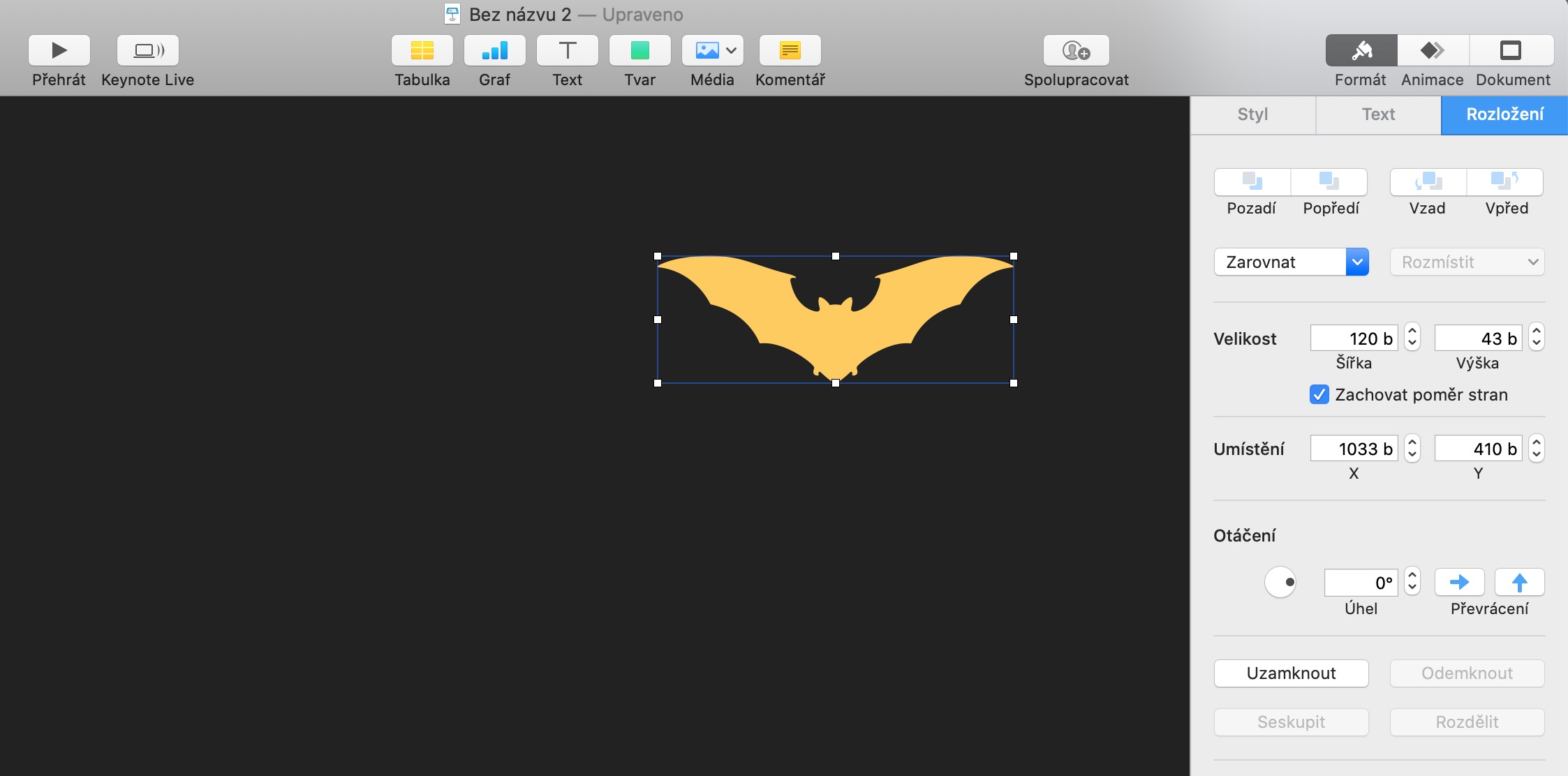The height and width of the screenshot is (776, 1568).
Task: Insert a table with Tabulka icon
Action: click(x=422, y=50)
